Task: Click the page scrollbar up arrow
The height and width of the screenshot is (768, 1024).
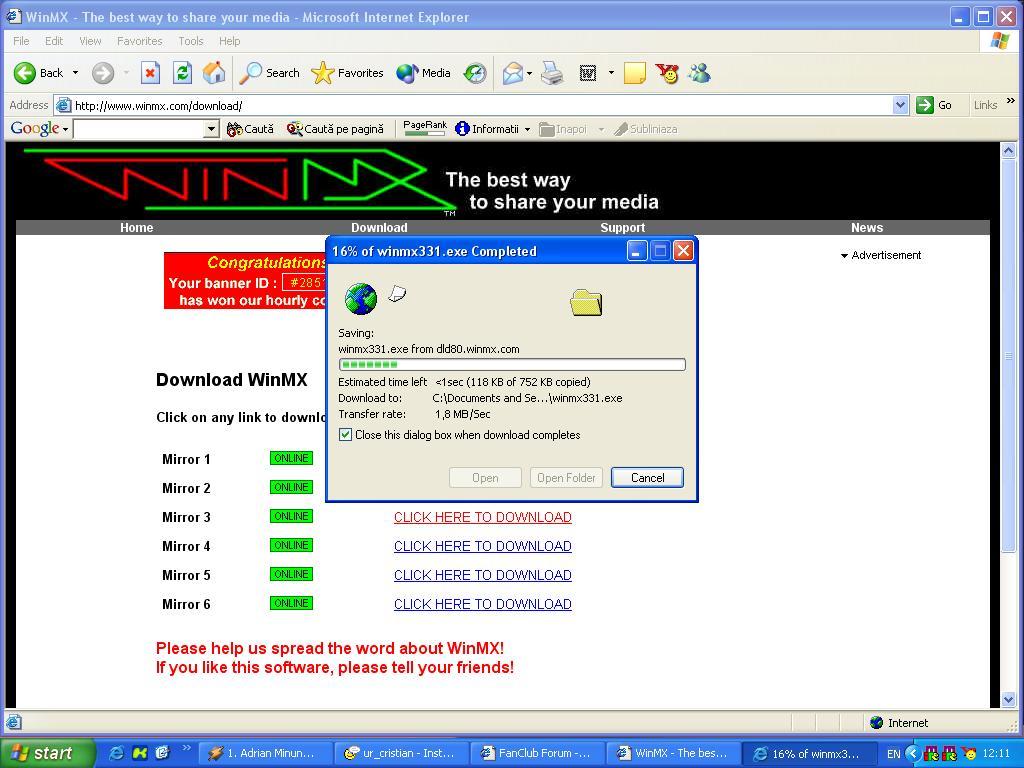Action: (x=1008, y=151)
